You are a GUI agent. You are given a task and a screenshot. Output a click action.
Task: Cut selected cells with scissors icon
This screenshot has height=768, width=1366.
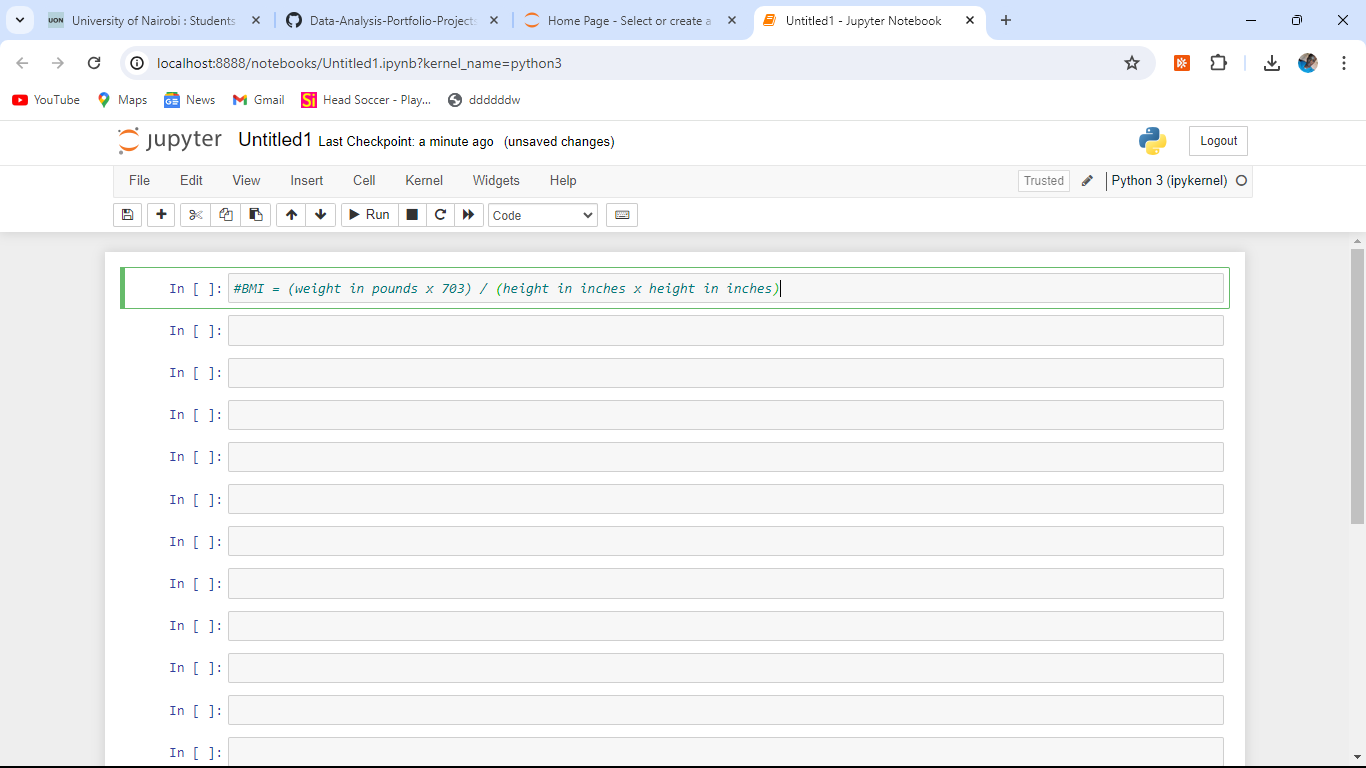click(x=196, y=215)
